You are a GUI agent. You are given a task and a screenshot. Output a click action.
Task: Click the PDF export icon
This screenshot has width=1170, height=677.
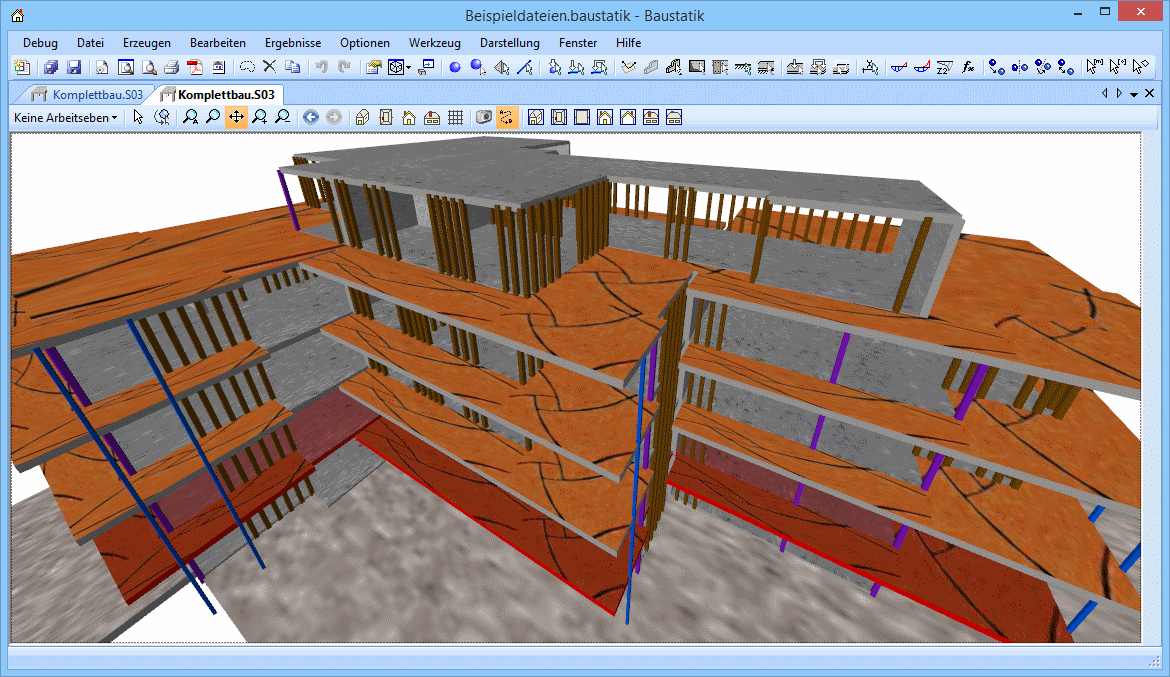pos(194,68)
